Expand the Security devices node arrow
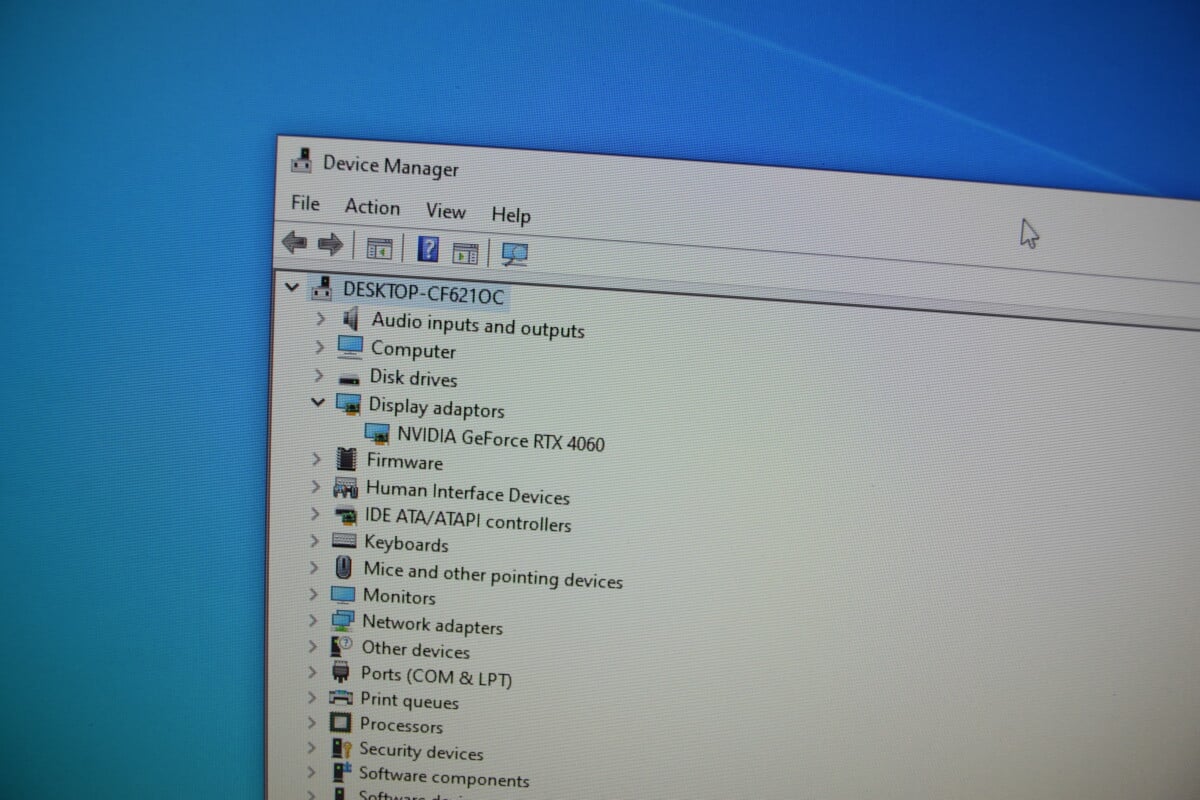Screen dimensions: 1200x800 [312, 747]
